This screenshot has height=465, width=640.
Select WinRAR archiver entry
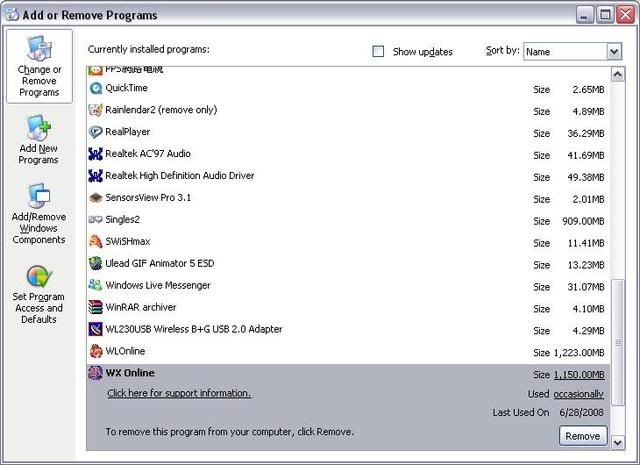click(141, 307)
